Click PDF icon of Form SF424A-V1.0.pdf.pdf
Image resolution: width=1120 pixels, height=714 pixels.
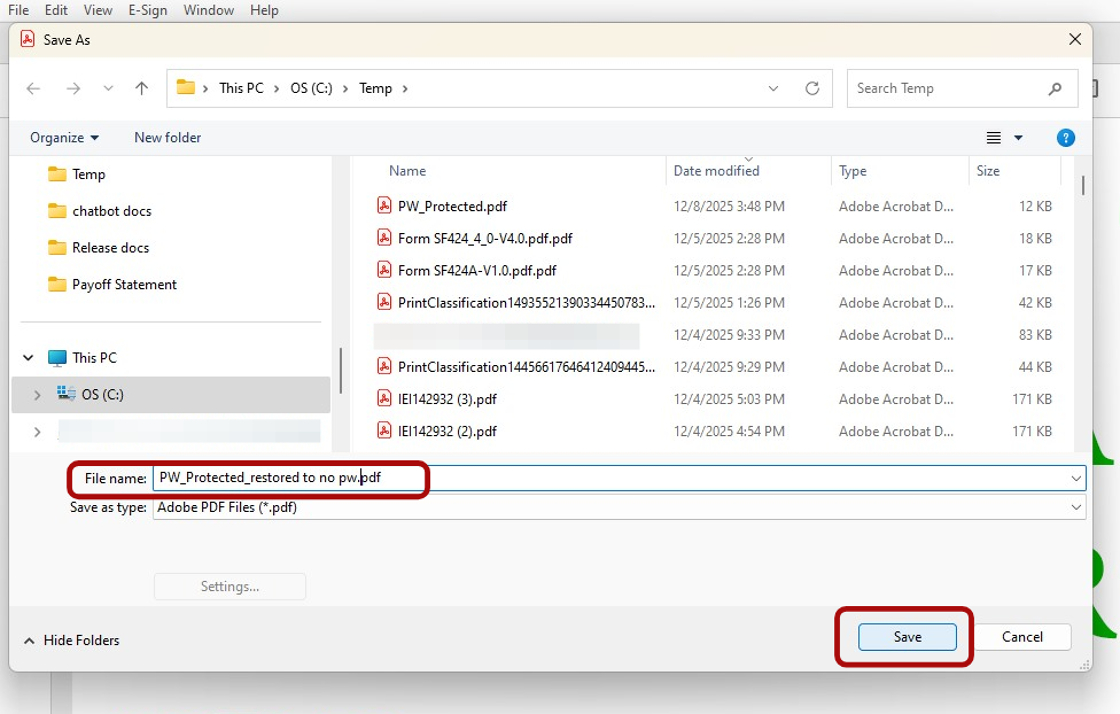click(x=384, y=270)
